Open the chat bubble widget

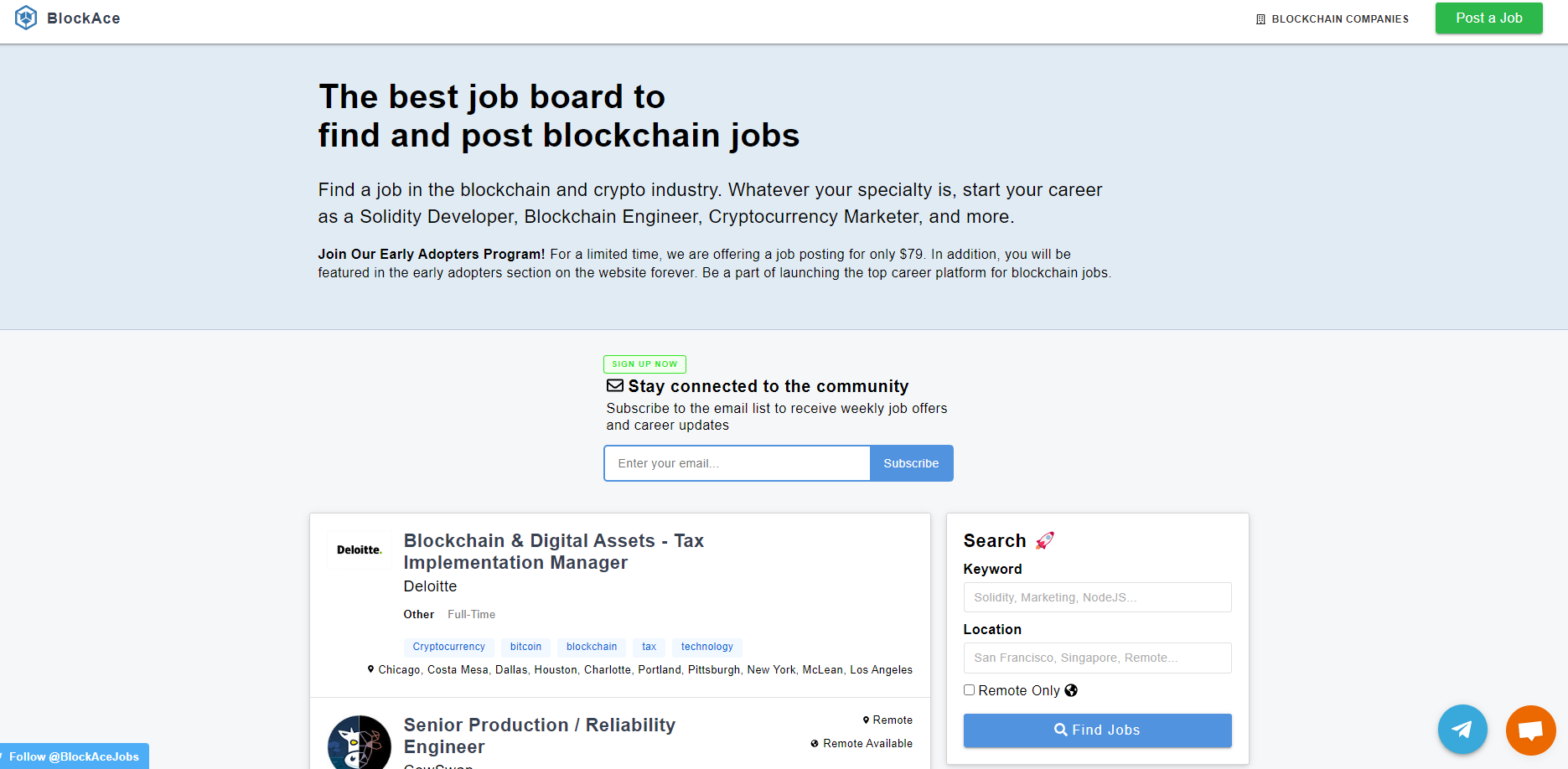tap(1531, 730)
